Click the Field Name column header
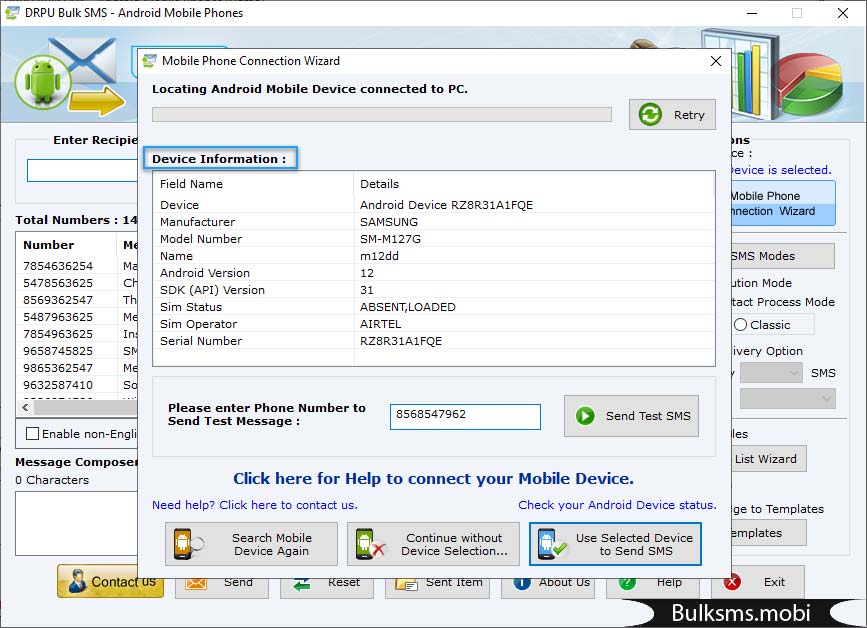 pos(191,184)
